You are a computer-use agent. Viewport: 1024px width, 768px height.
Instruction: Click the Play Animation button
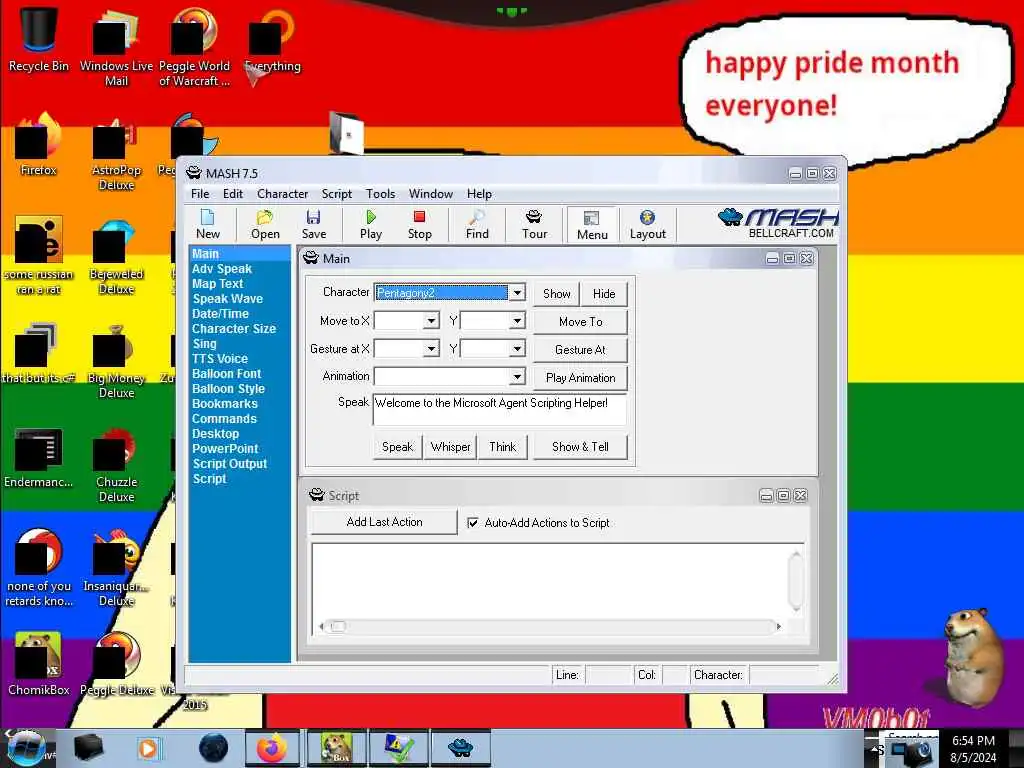click(x=581, y=378)
